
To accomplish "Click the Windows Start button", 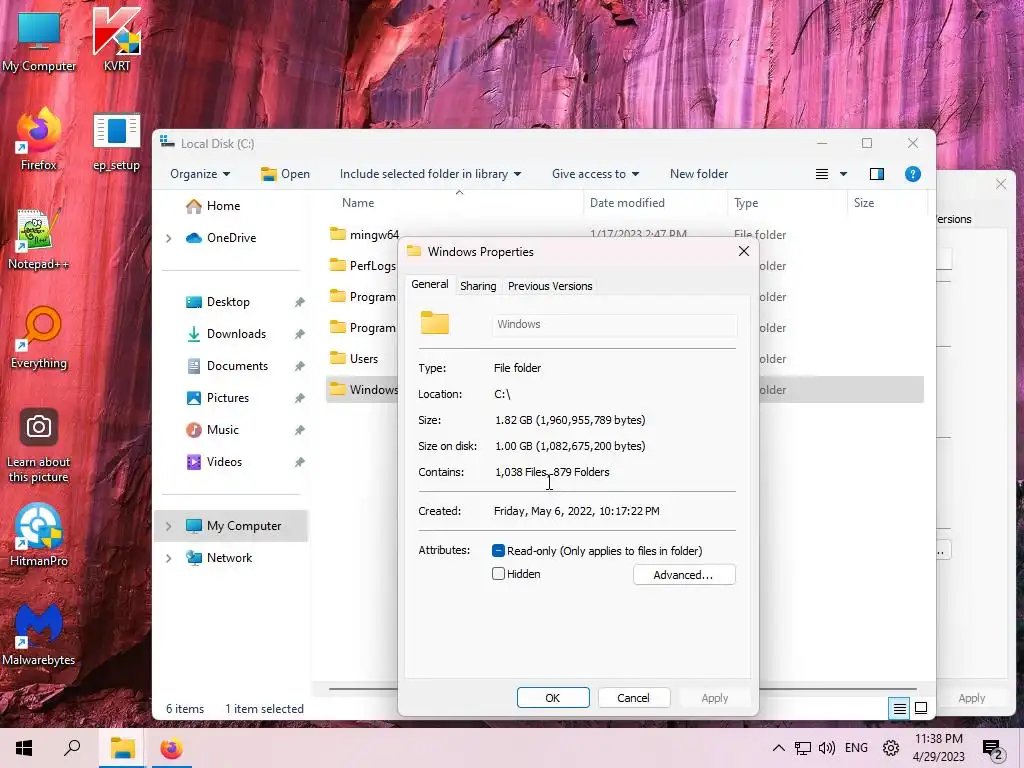I will pos(24,748).
